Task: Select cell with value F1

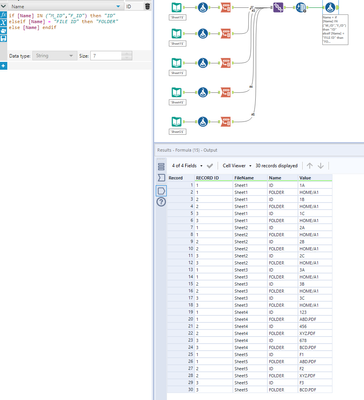Action: [315, 354]
